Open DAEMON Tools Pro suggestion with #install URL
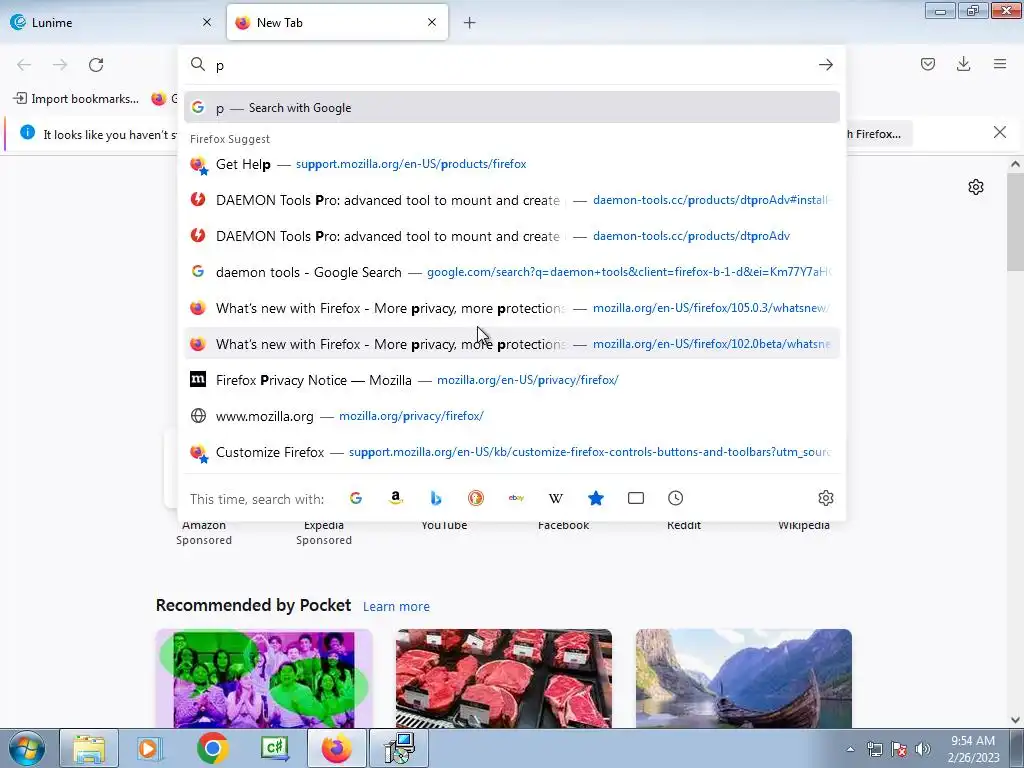1024x768 pixels. 511,200
